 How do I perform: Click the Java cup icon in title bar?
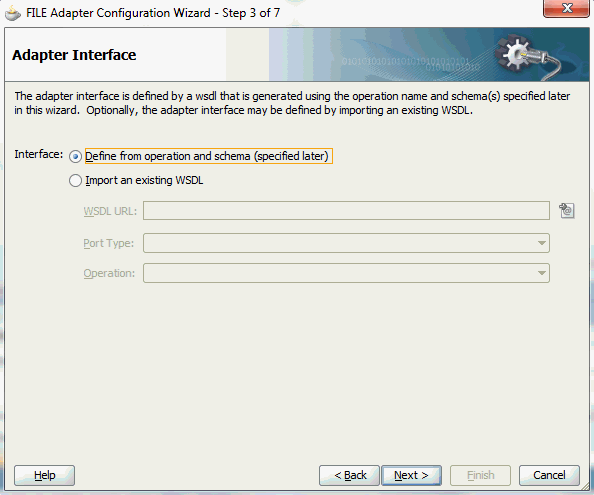point(13,14)
